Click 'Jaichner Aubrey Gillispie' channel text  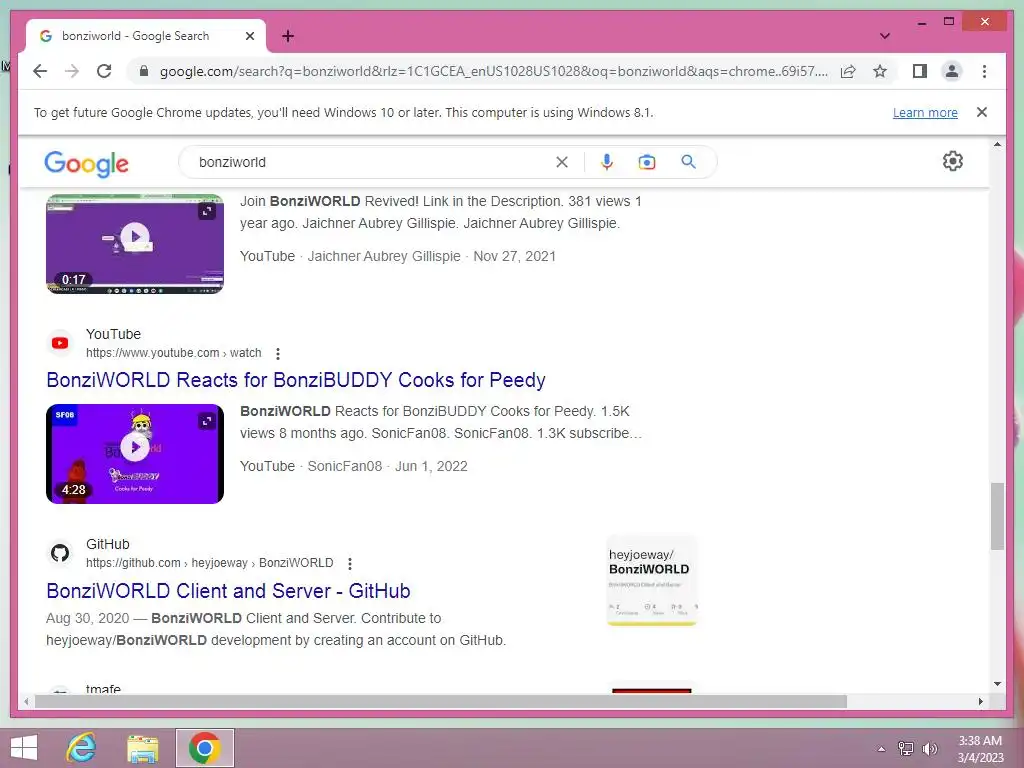pyautogui.click(x=384, y=256)
